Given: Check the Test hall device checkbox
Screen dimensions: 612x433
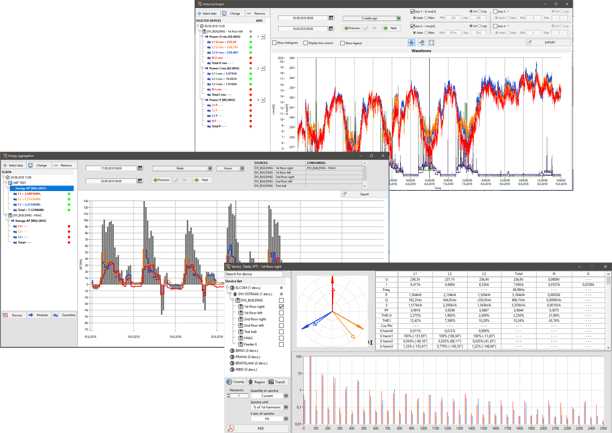Looking at the screenshot, I should 281,332.
